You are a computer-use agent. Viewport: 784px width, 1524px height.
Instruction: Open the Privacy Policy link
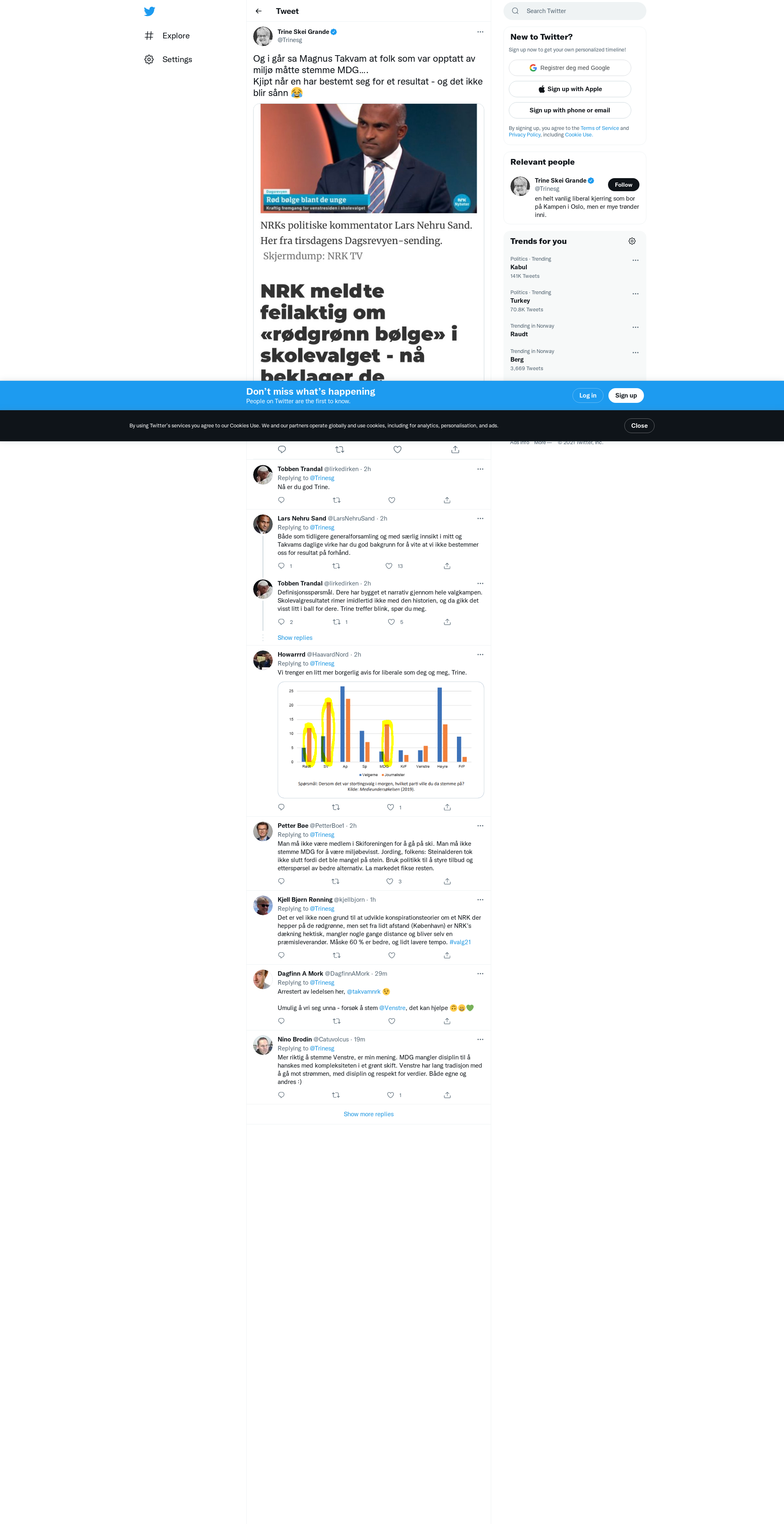coord(524,135)
